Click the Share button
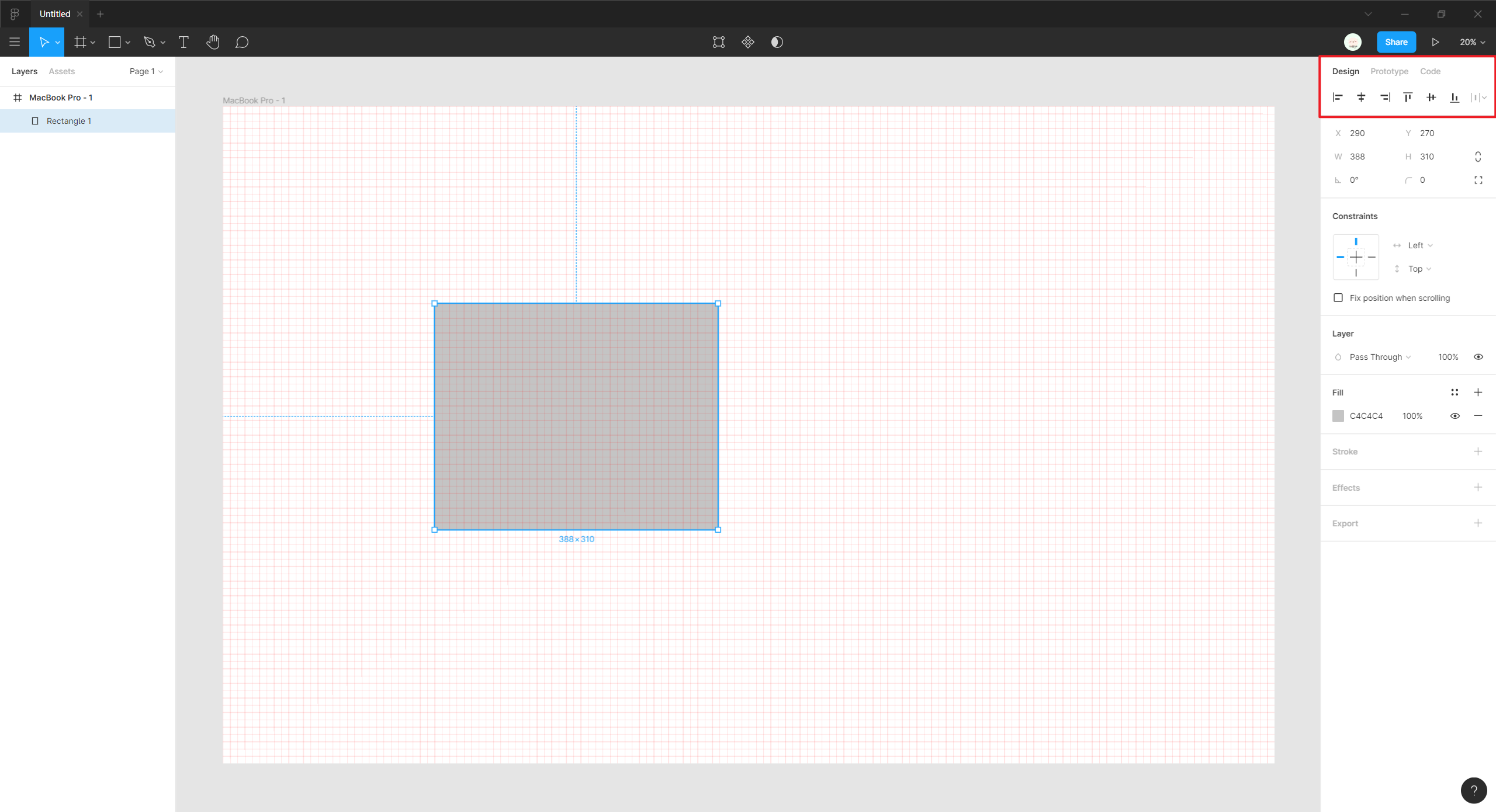The width and height of the screenshot is (1496, 812). [1396, 42]
